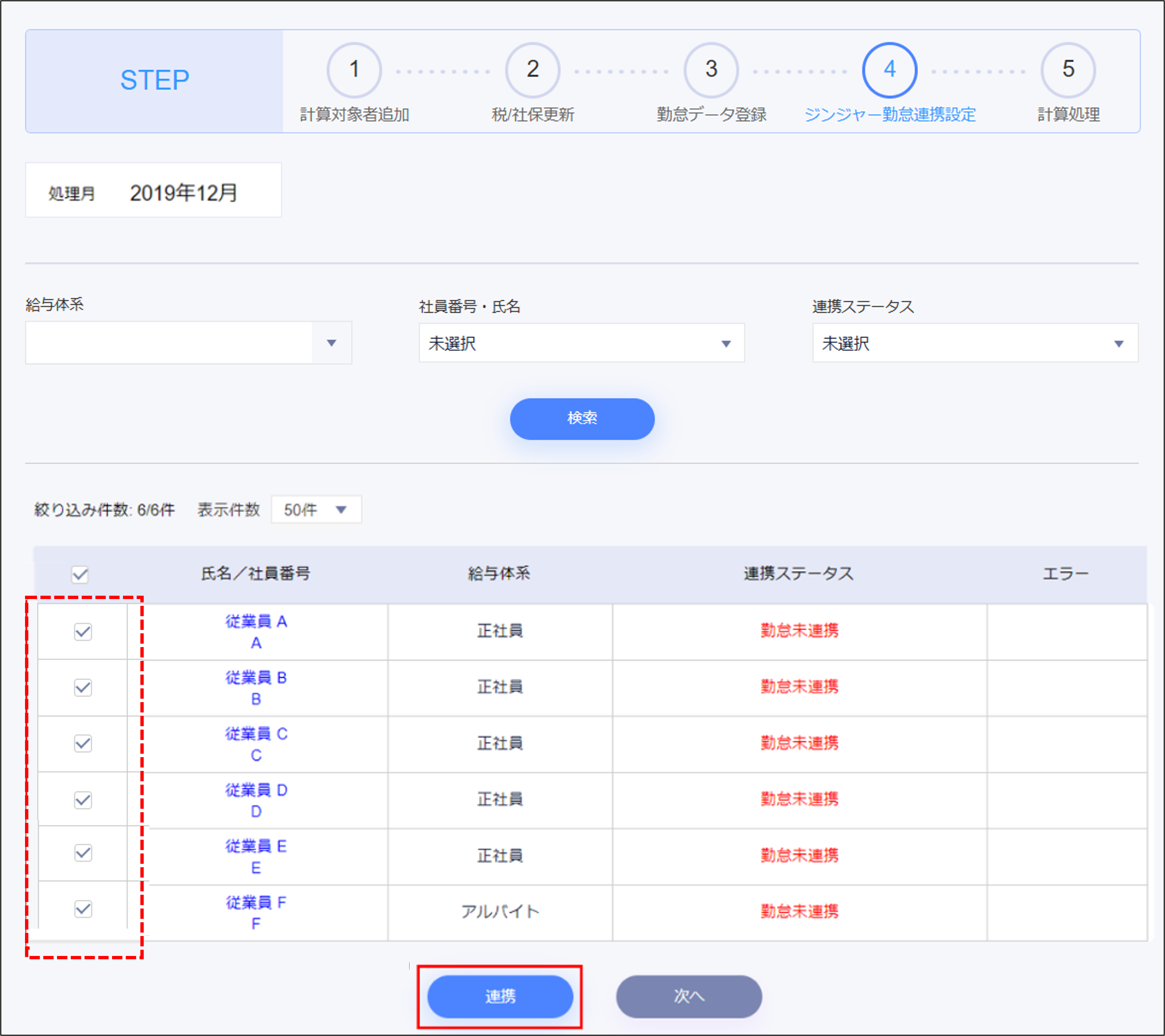The width and height of the screenshot is (1165, 1036).
Task: Uncheck the checkbox for 従業員 F
Action: click(x=83, y=909)
